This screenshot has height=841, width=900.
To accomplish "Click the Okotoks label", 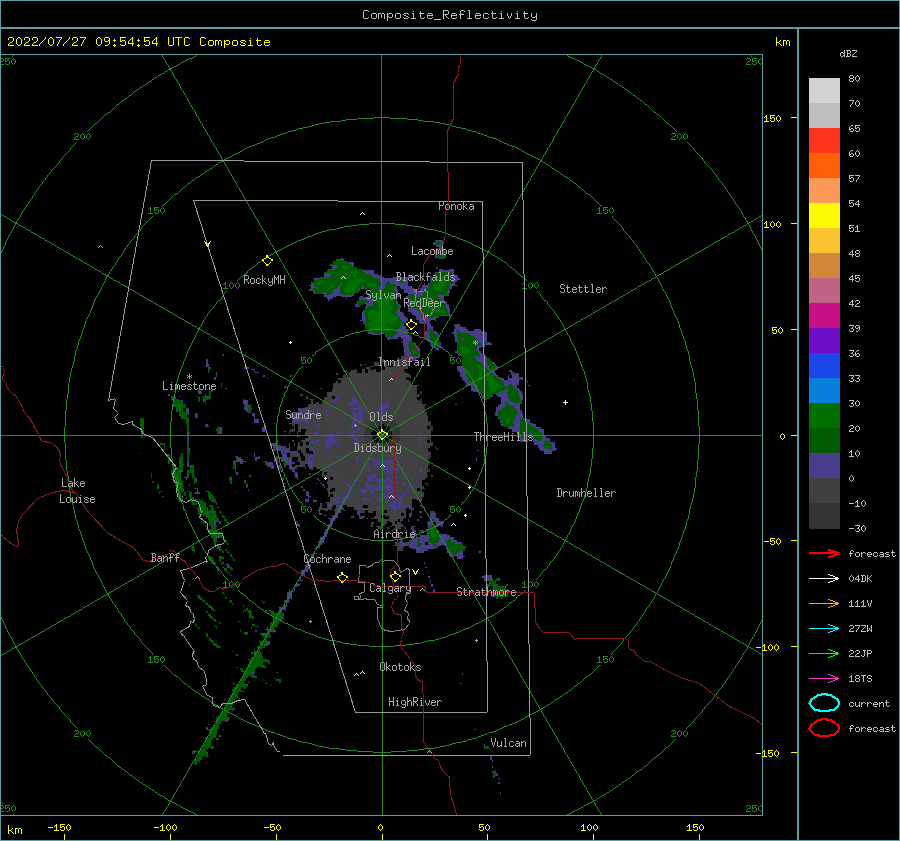I will click(400, 667).
